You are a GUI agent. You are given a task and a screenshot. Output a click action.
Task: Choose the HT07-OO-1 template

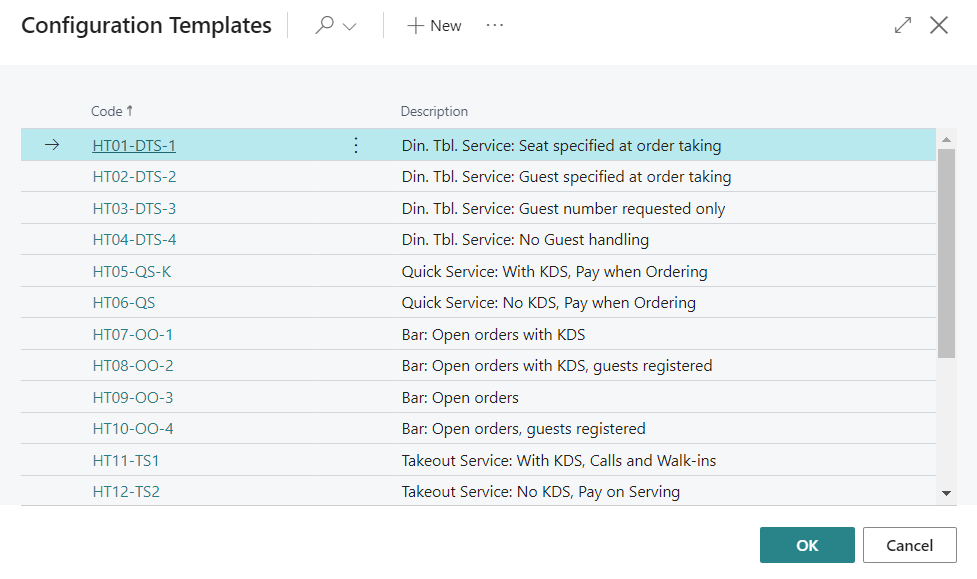pos(133,335)
